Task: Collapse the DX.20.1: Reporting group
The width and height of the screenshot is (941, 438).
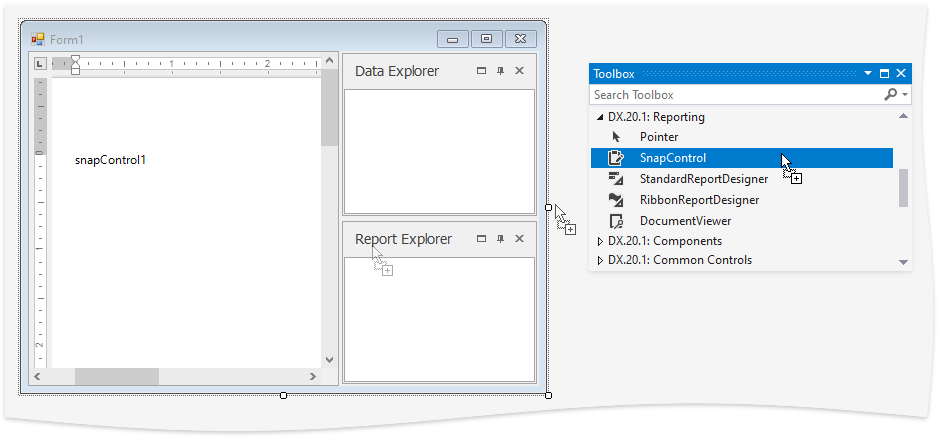Action: (600, 117)
